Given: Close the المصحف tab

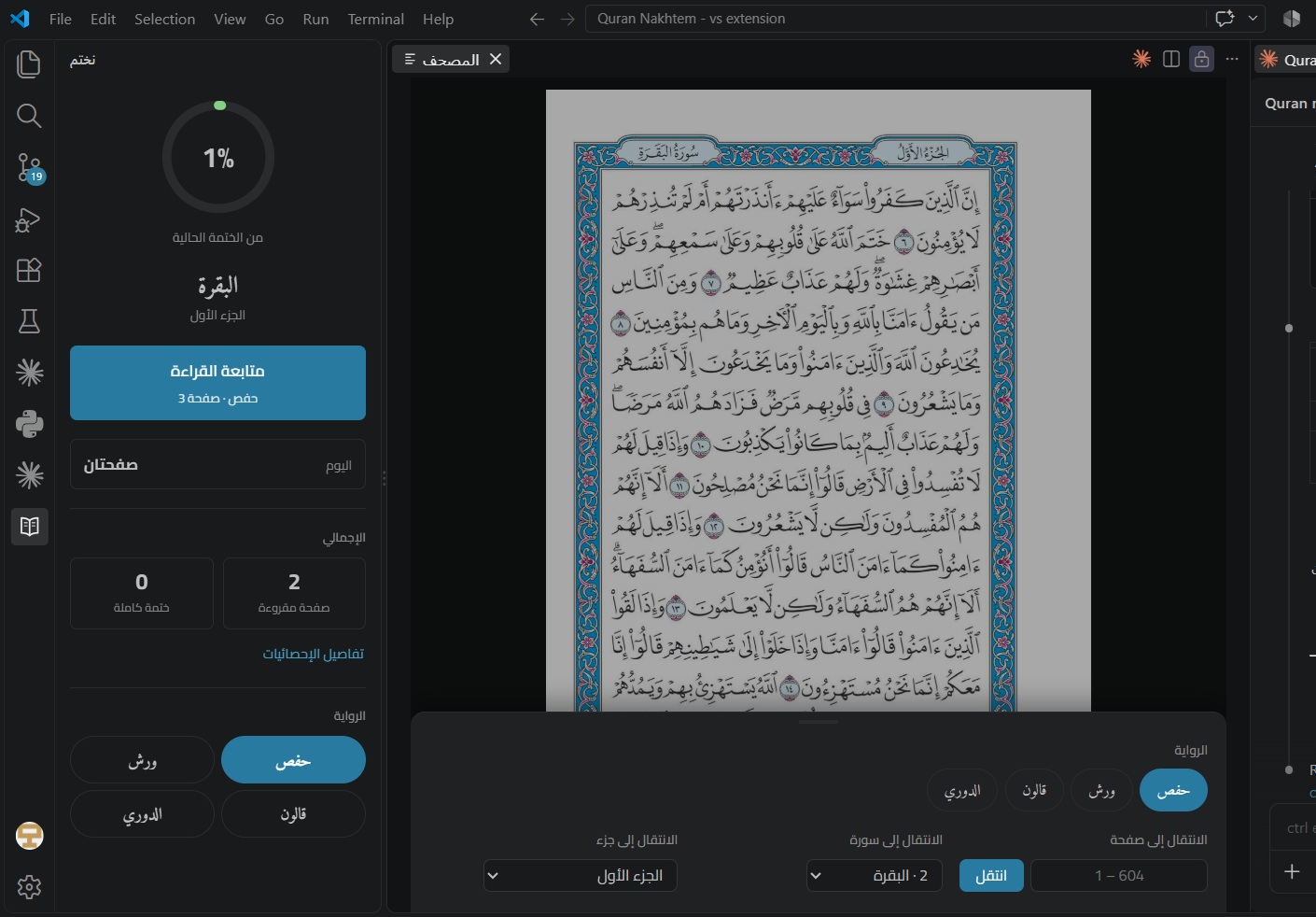Looking at the screenshot, I should click(x=496, y=59).
